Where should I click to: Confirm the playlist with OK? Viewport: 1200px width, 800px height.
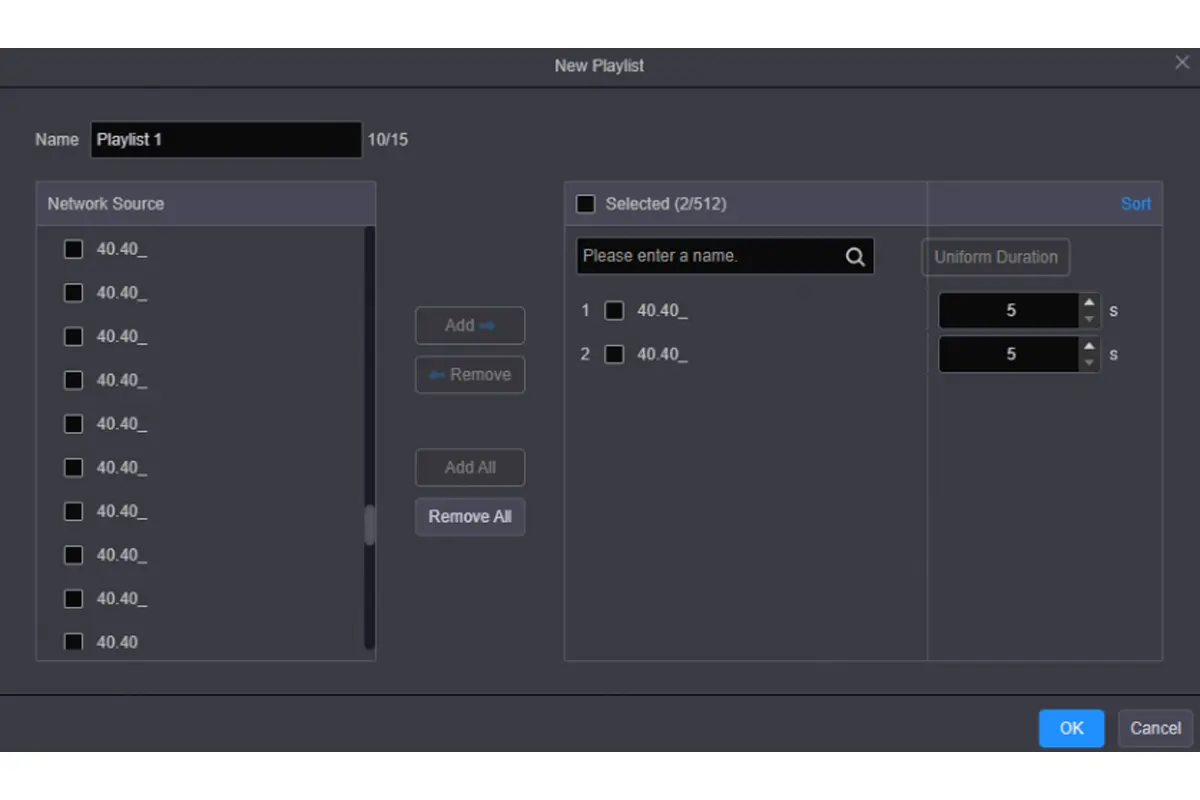coord(1071,728)
